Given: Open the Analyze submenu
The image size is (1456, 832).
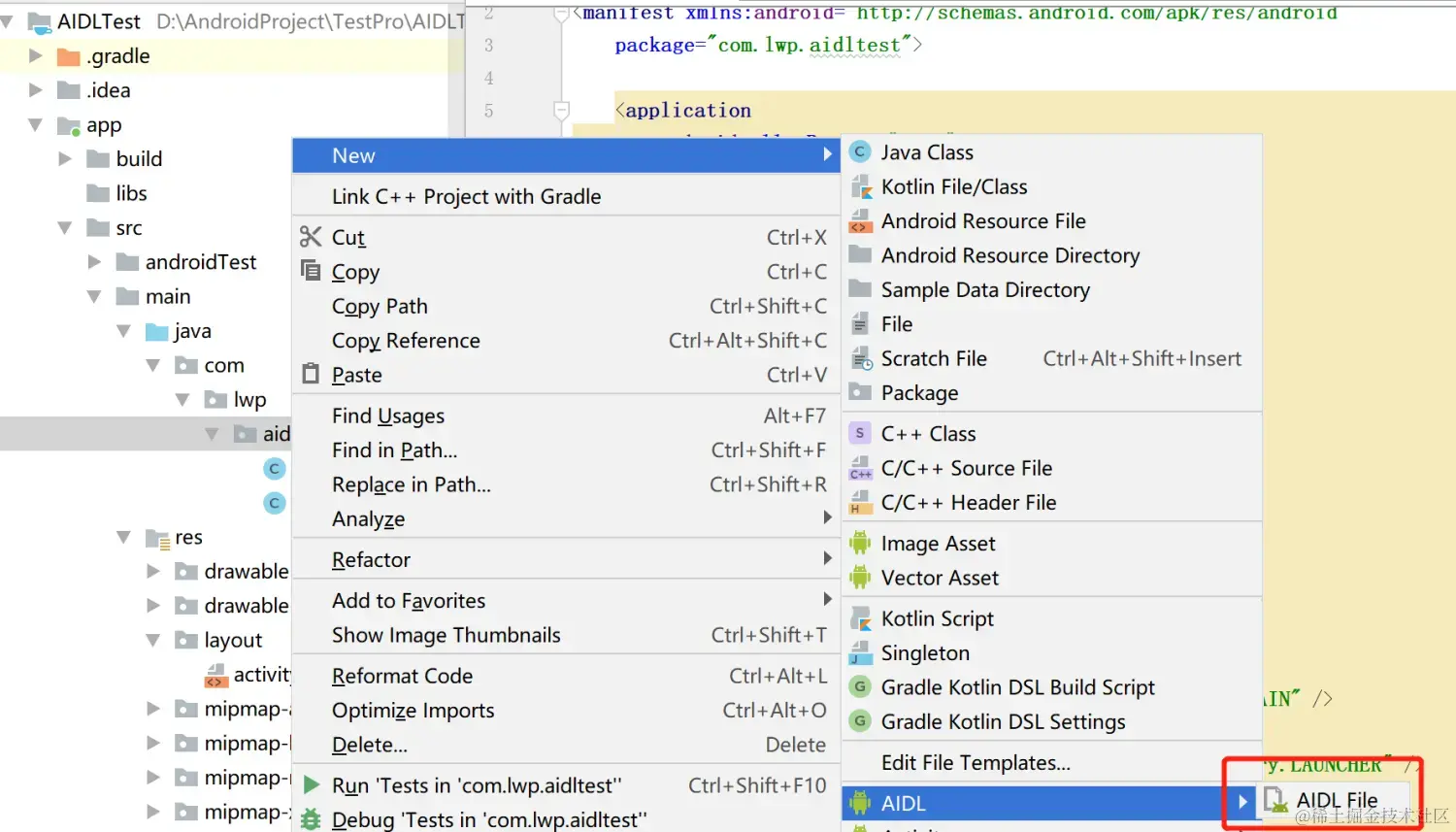Looking at the screenshot, I should tap(565, 518).
